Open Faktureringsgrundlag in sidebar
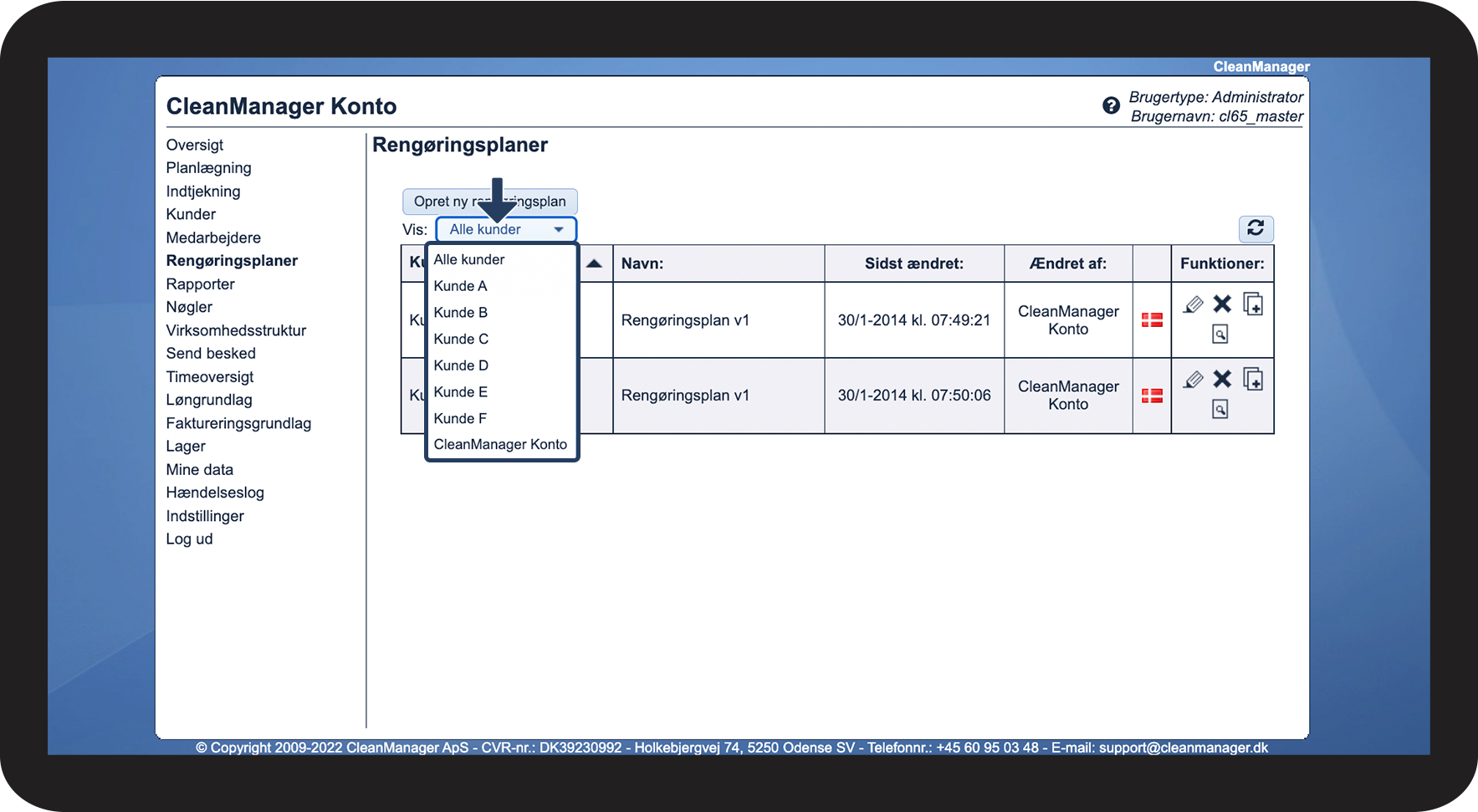The width and height of the screenshot is (1478, 812). pyautogui.click(x=238, y=423)
